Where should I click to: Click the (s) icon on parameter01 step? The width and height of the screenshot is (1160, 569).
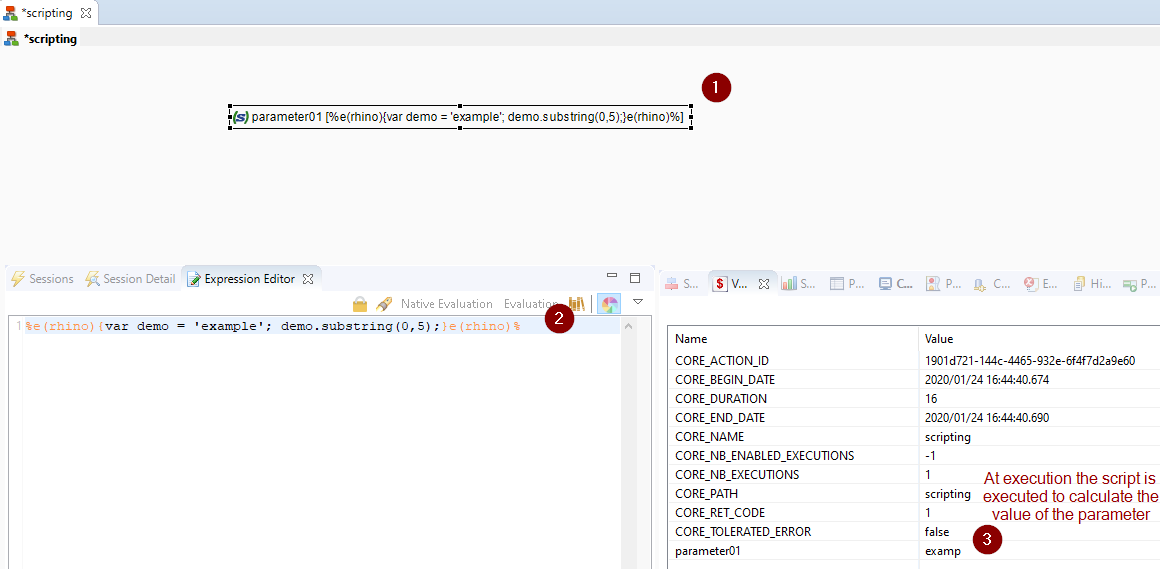click(x=240, y=117)
